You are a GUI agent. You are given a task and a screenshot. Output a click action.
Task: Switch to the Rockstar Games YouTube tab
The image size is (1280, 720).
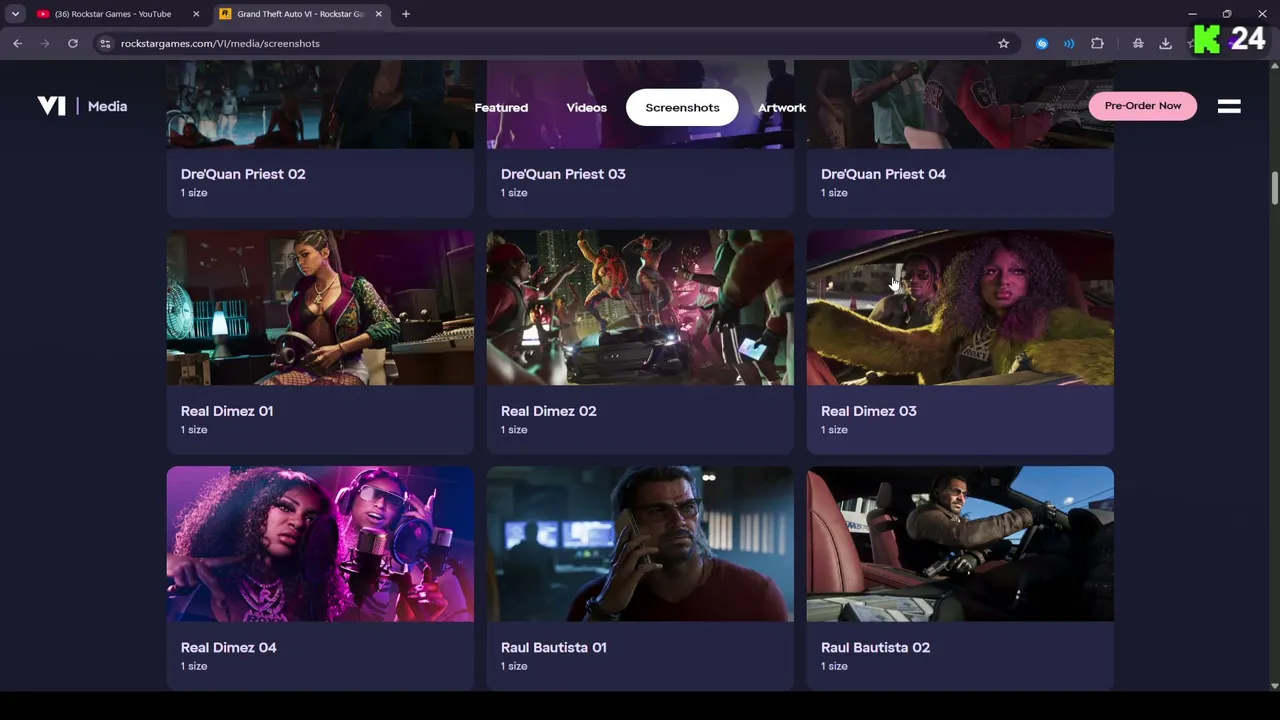coord(118,14)
